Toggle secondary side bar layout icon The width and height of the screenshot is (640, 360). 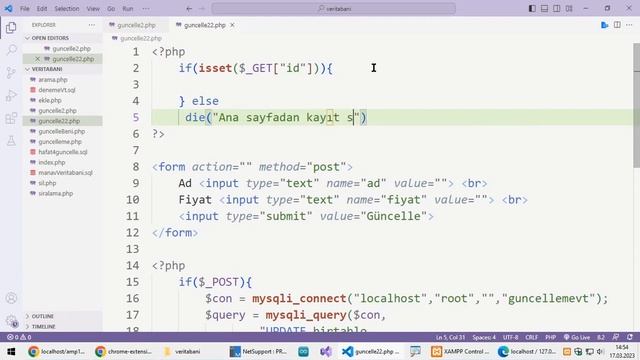[557, 9]
